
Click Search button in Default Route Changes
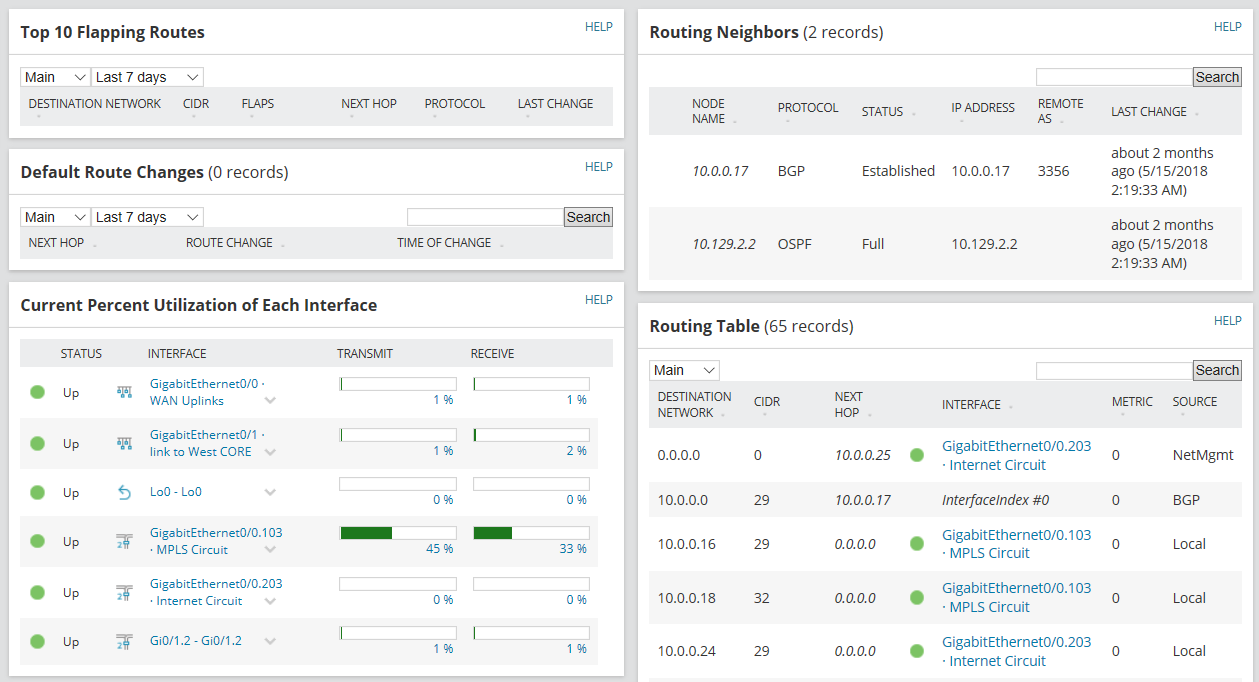tap(588, 217)
